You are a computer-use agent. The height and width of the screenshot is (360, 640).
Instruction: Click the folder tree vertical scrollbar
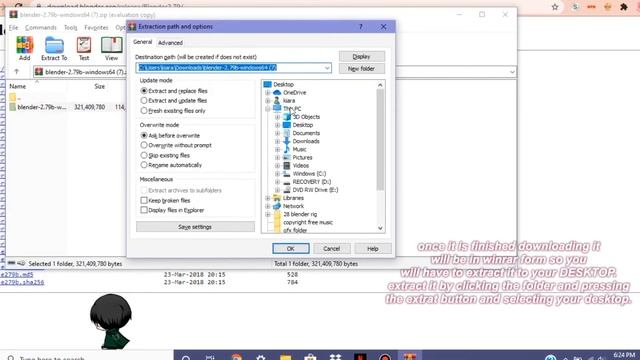[380, 140]
